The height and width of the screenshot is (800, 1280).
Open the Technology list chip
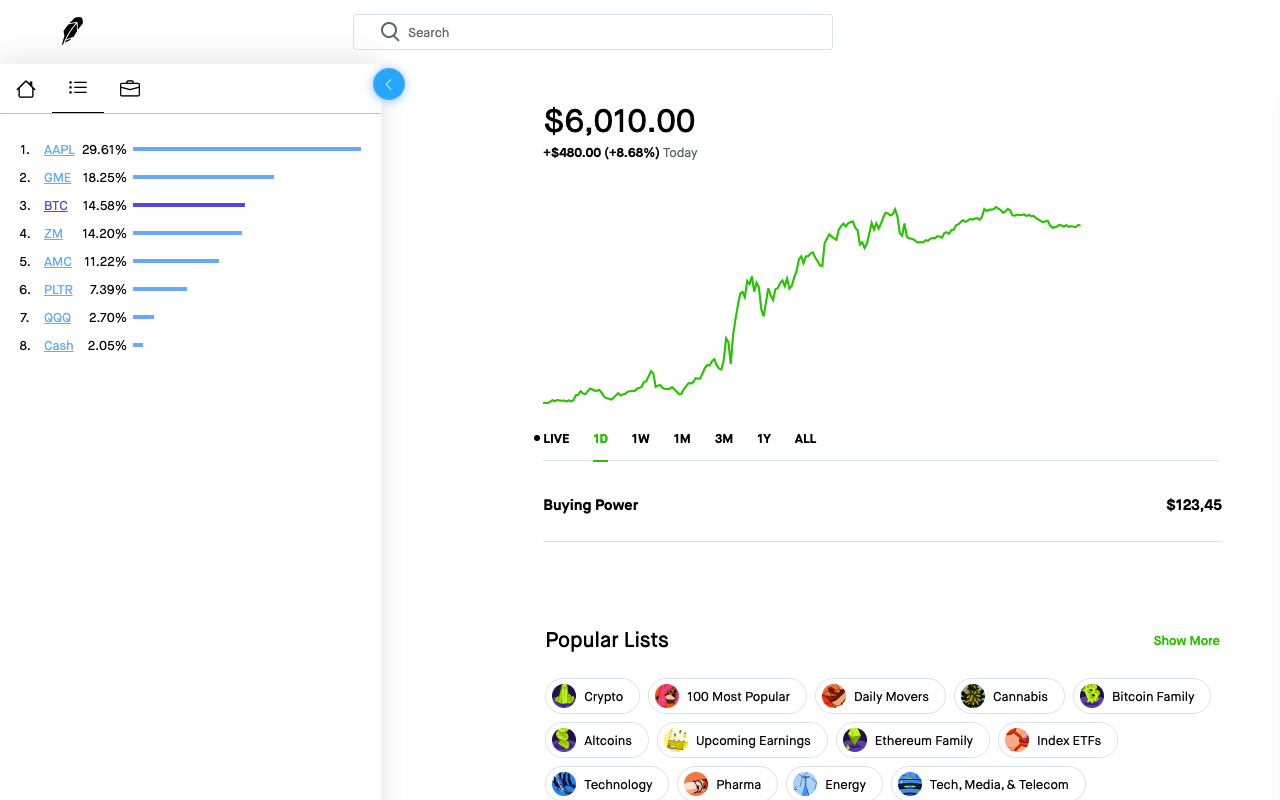pos(607,784)
